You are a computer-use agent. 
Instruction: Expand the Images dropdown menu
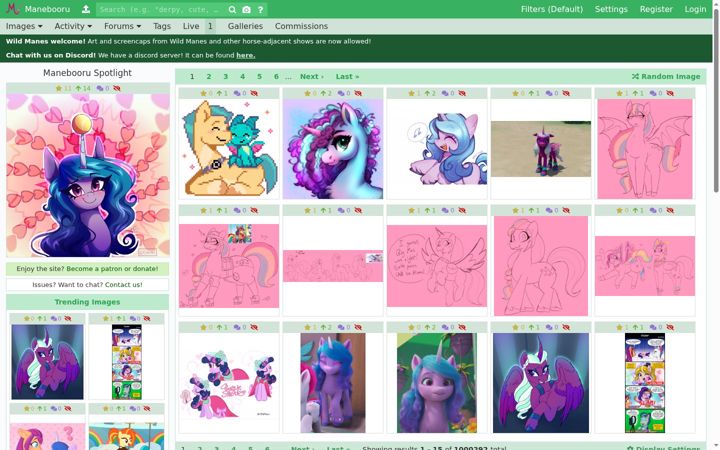click(x=24, y=26)
